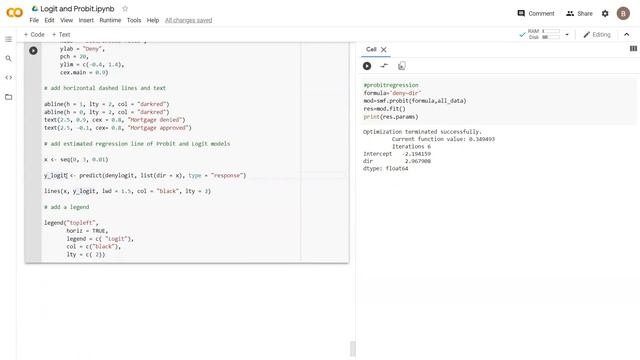The image size is (640, 360).
Task: Click the 'Mortgage denied' text line
Action: pos(115,120)
